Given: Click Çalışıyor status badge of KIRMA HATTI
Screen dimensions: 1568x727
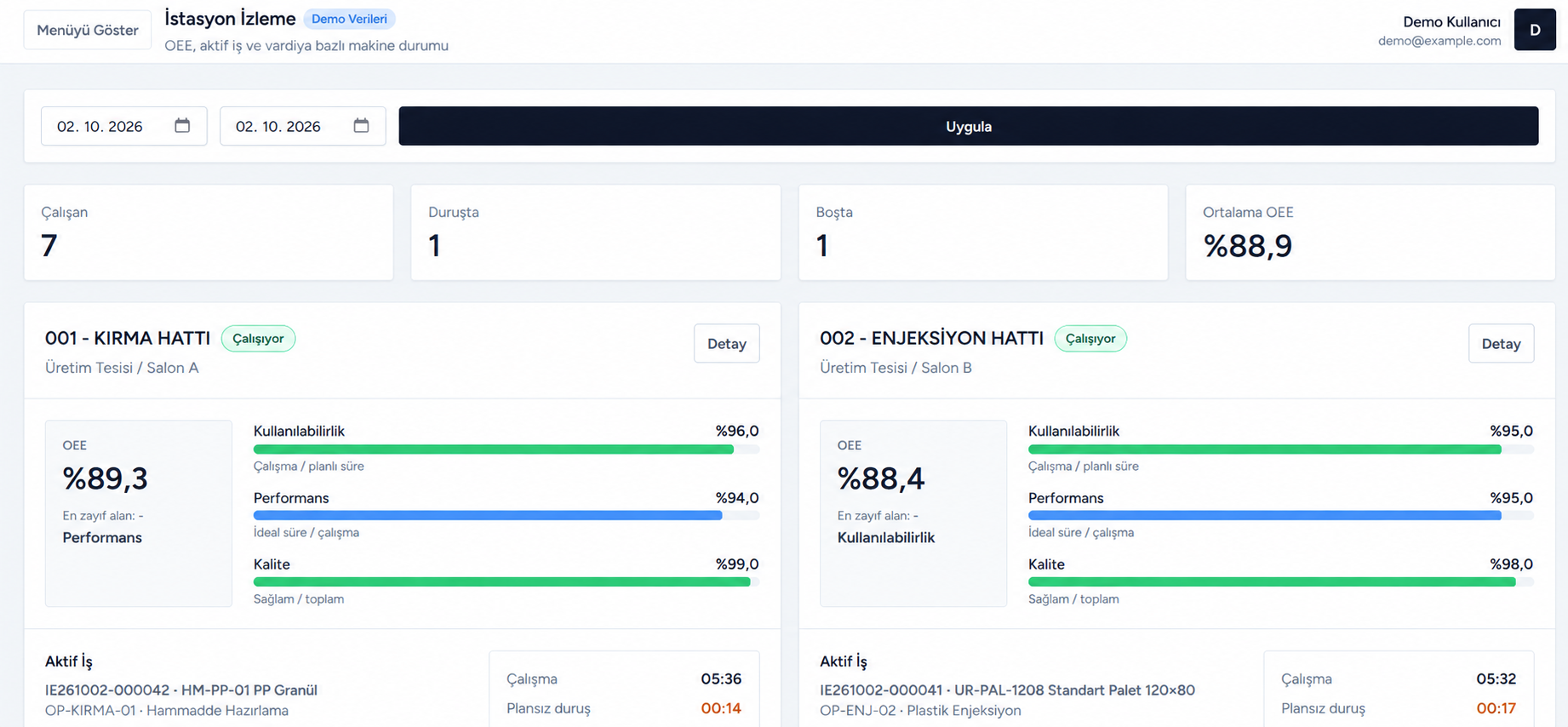Looking at the screenshot, I should click(x=259, y=339).
